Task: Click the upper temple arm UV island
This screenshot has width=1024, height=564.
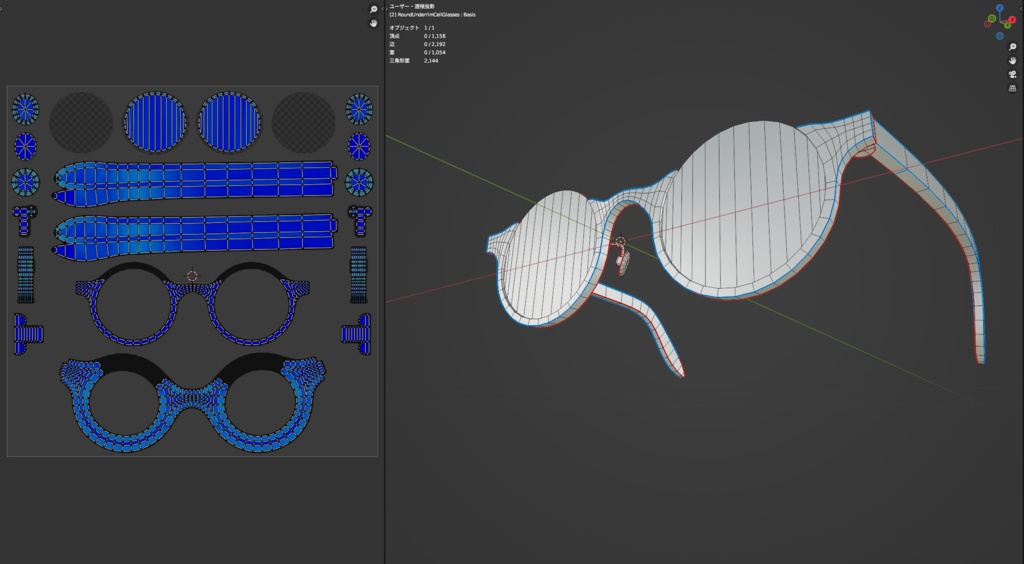Action: point(195,180)
